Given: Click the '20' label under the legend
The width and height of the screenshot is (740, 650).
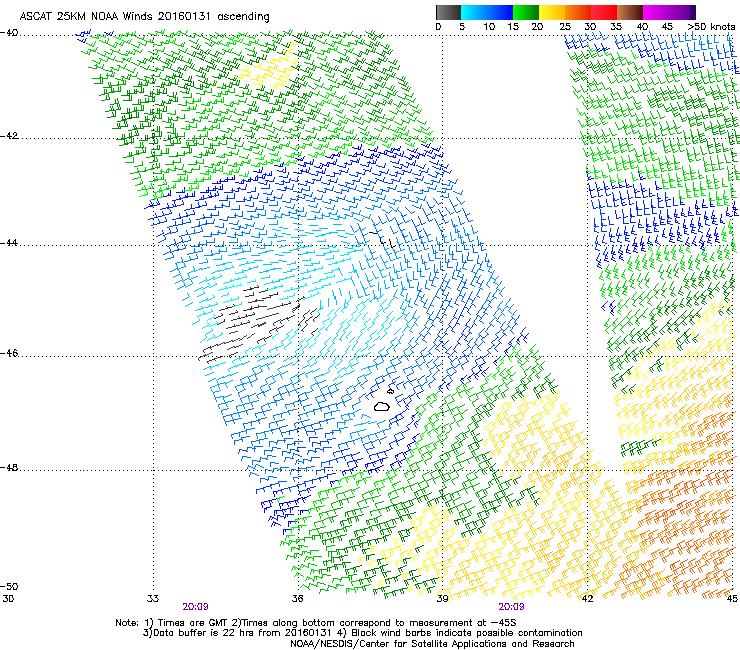Looking at the screenshot, I should click(538, 27).
